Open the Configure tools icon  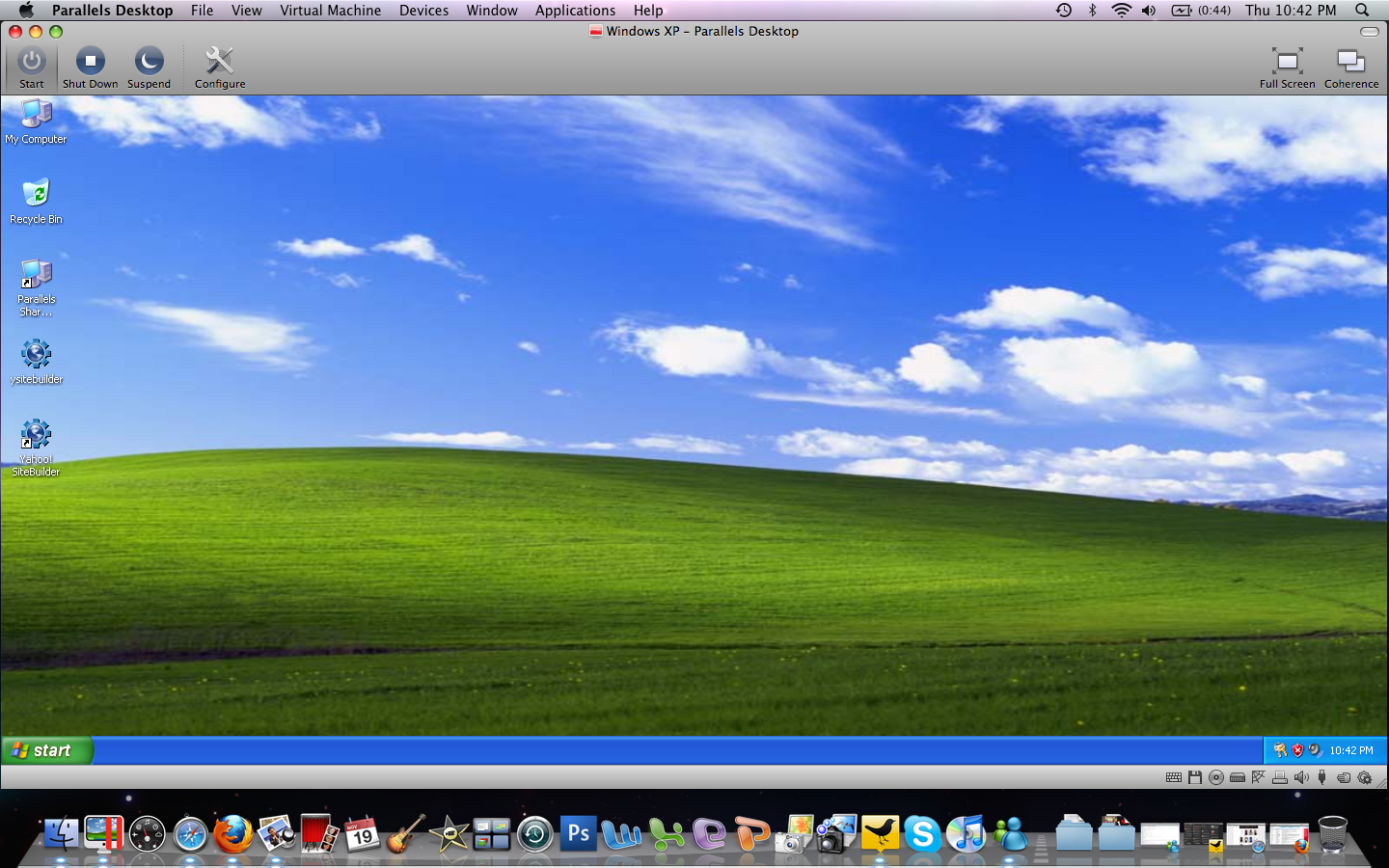coord(220,68)
